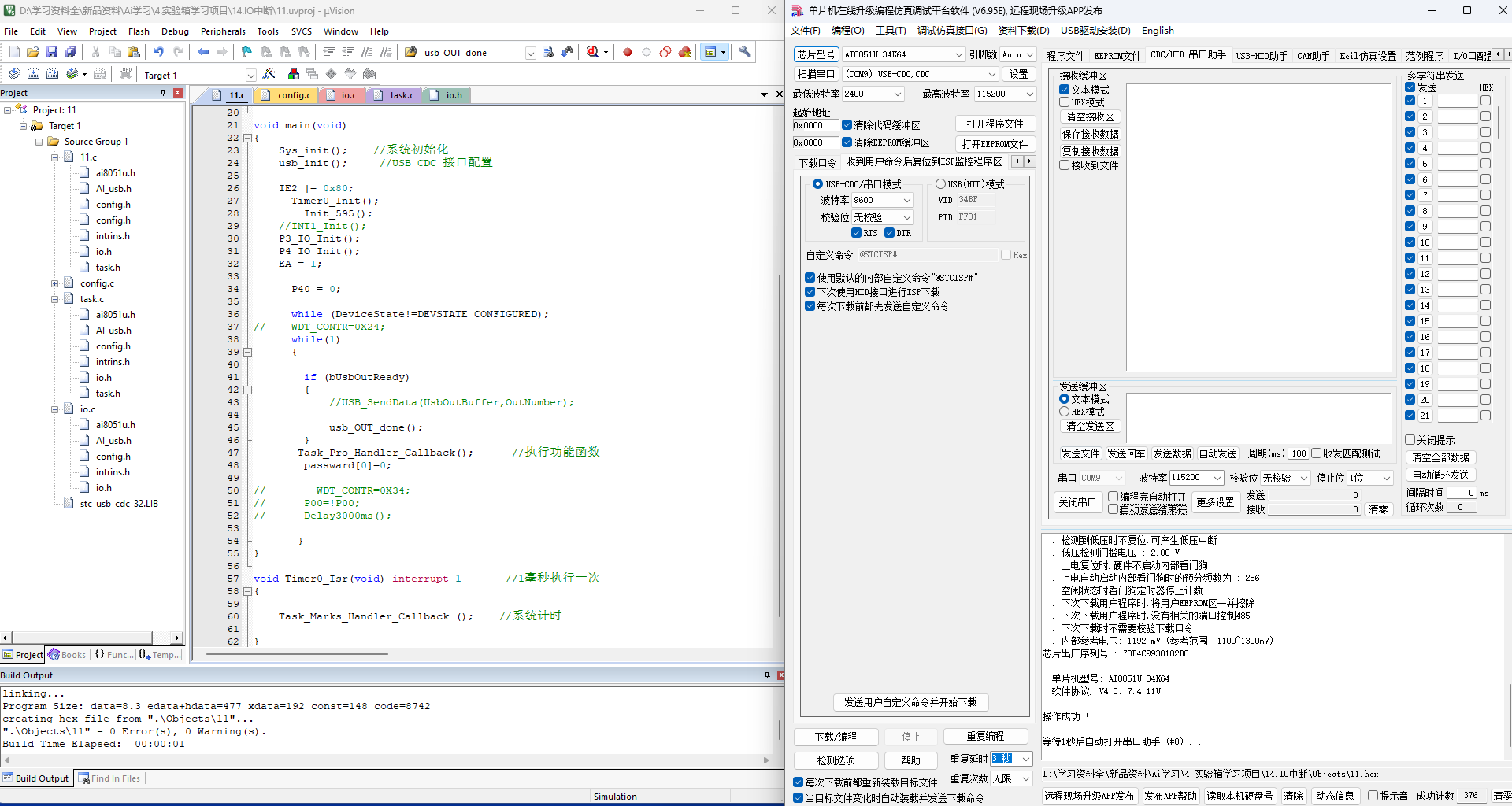The image size is (1512, 806).
Task: Open the Peripherals menu
Action: click(x=223, y=31)
